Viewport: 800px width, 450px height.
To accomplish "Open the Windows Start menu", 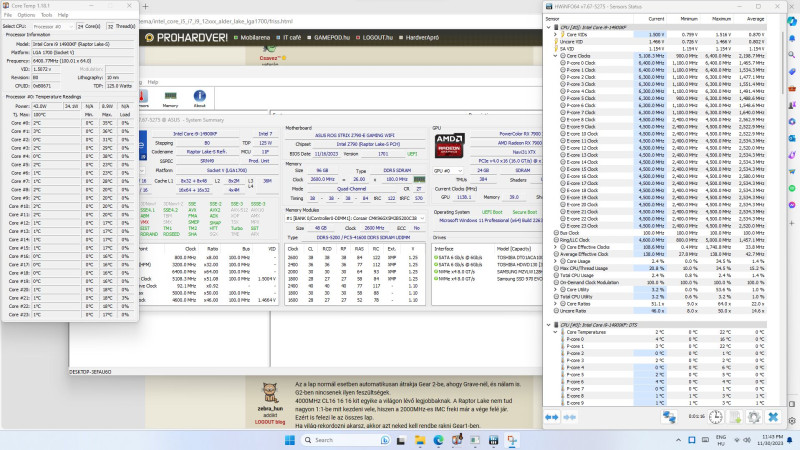I will coord(290,440).
